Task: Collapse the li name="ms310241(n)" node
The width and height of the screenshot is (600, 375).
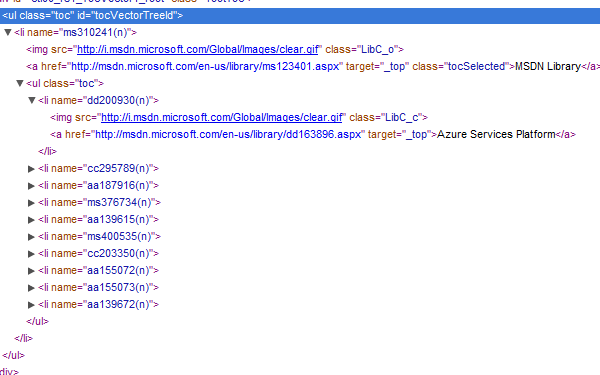Action: click(x=8, y=33)
